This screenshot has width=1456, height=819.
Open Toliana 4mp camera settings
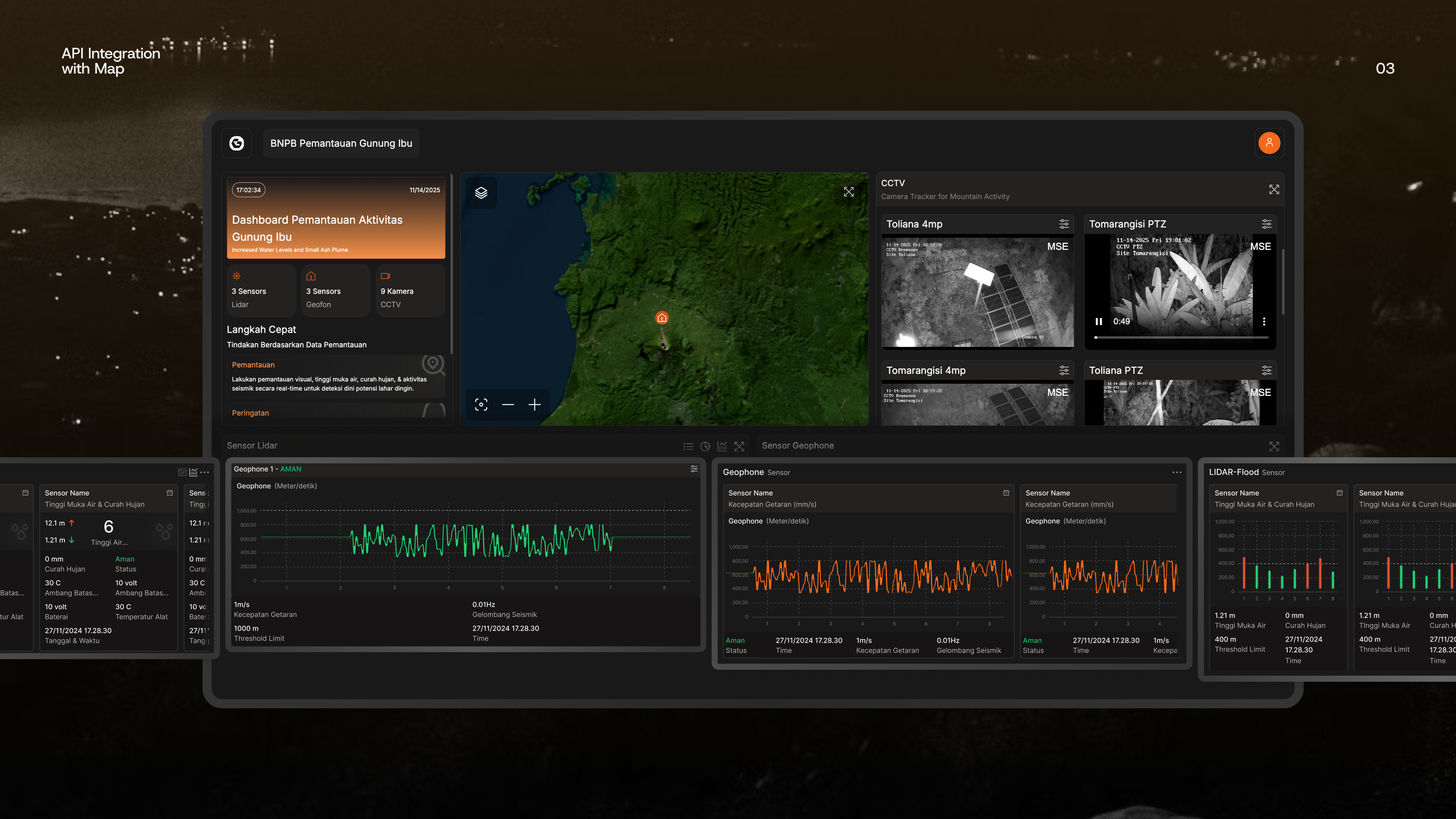pos(1064,224)
